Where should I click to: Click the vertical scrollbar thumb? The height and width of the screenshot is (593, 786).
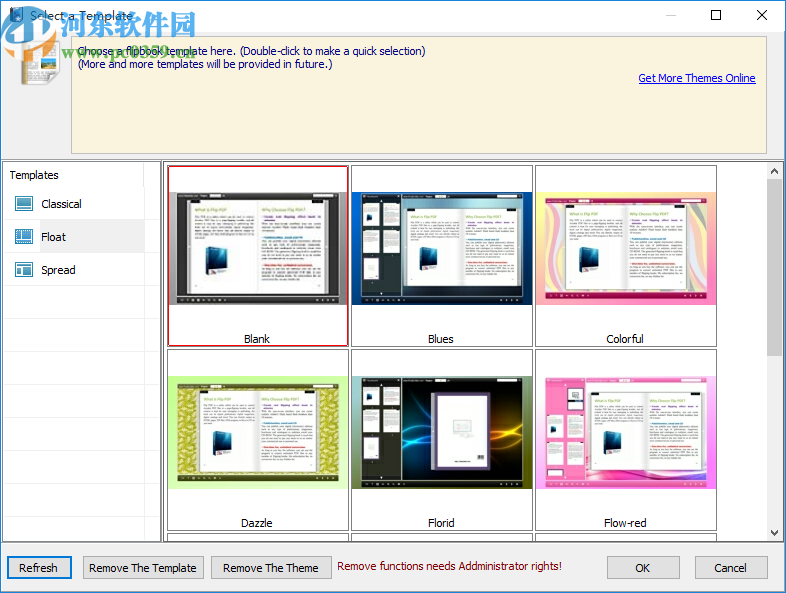point(774,267)
